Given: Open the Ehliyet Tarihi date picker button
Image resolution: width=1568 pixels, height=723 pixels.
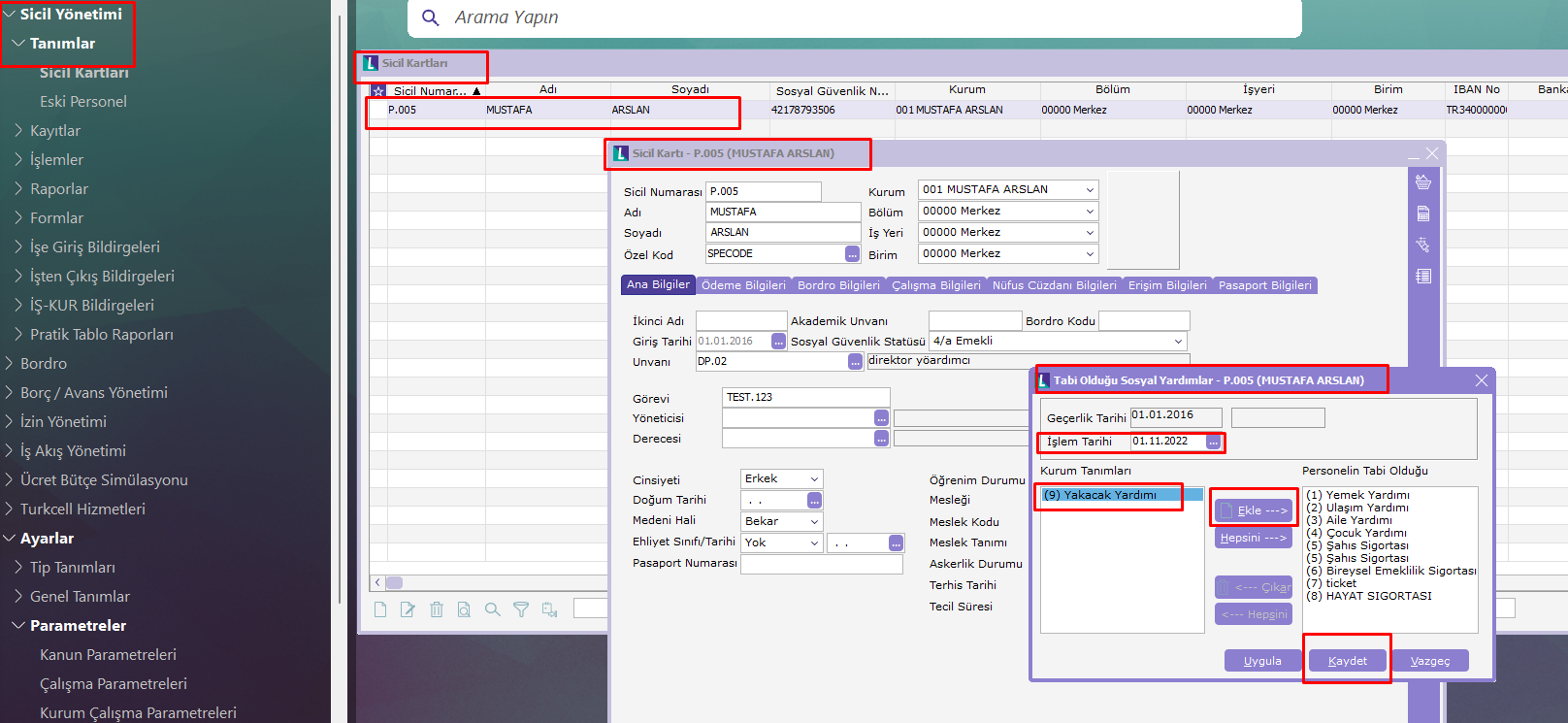Looking at the screenshot, I should point(896,543).
